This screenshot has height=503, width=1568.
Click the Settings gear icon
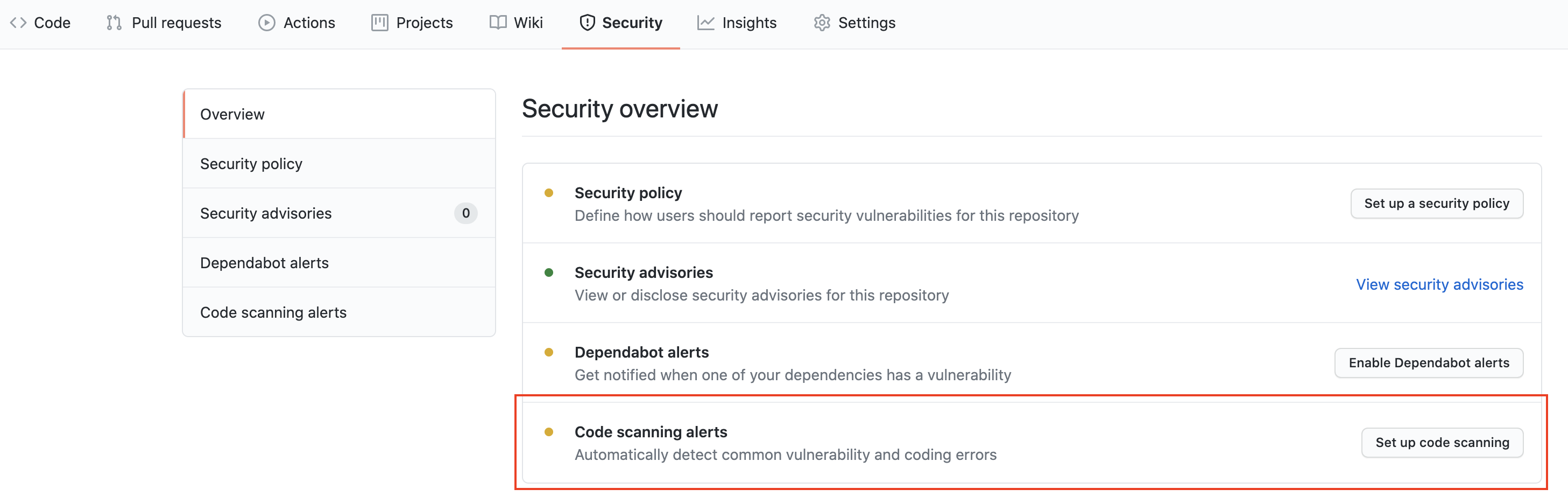pyautogui.click(x=822, y=23)
